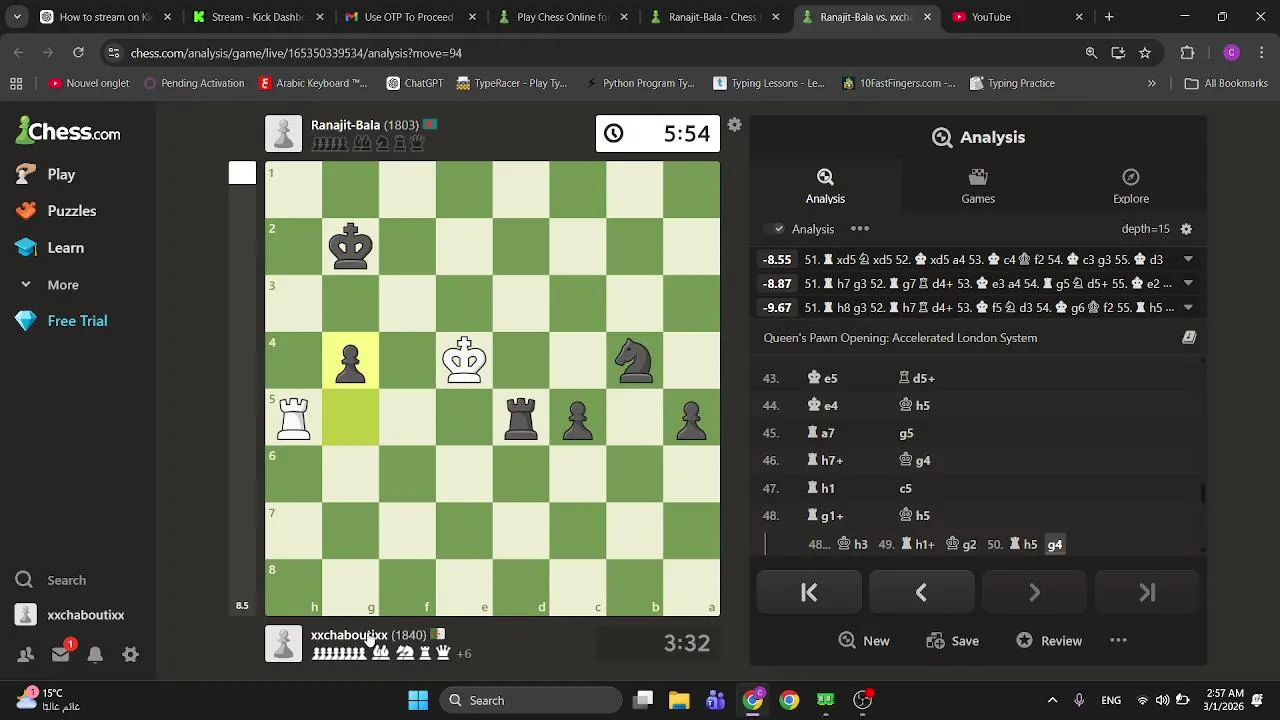
Task: Open the notifications bell in the sidebar
Action: point(95,655)
